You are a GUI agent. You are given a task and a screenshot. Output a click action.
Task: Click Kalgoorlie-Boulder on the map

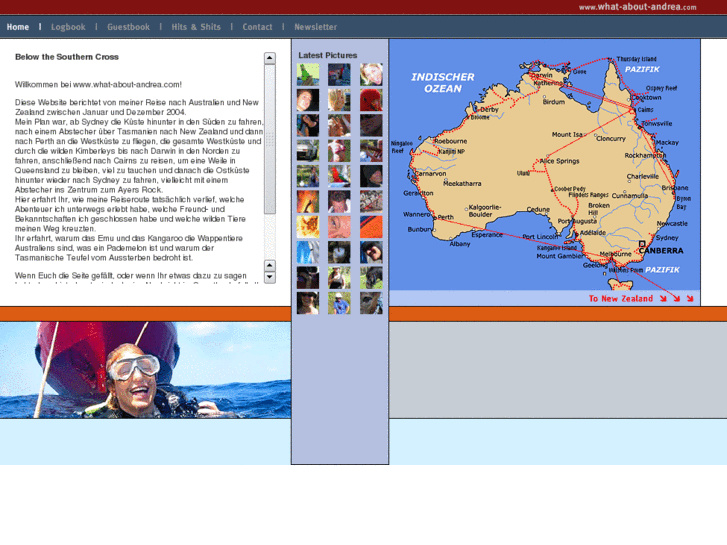coord(485,211)
